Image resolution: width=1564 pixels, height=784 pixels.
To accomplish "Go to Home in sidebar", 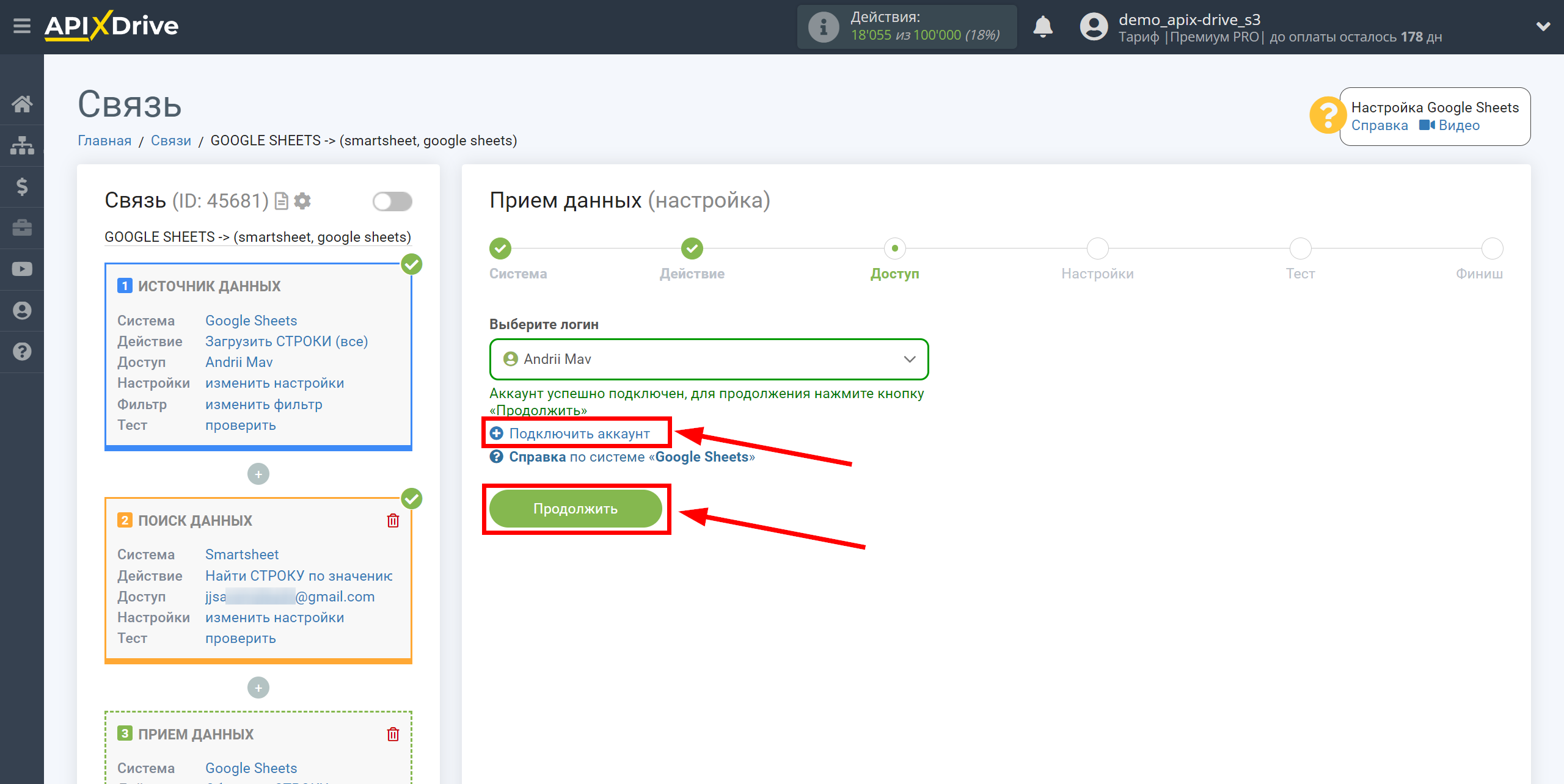I will [x=22, y=104].
